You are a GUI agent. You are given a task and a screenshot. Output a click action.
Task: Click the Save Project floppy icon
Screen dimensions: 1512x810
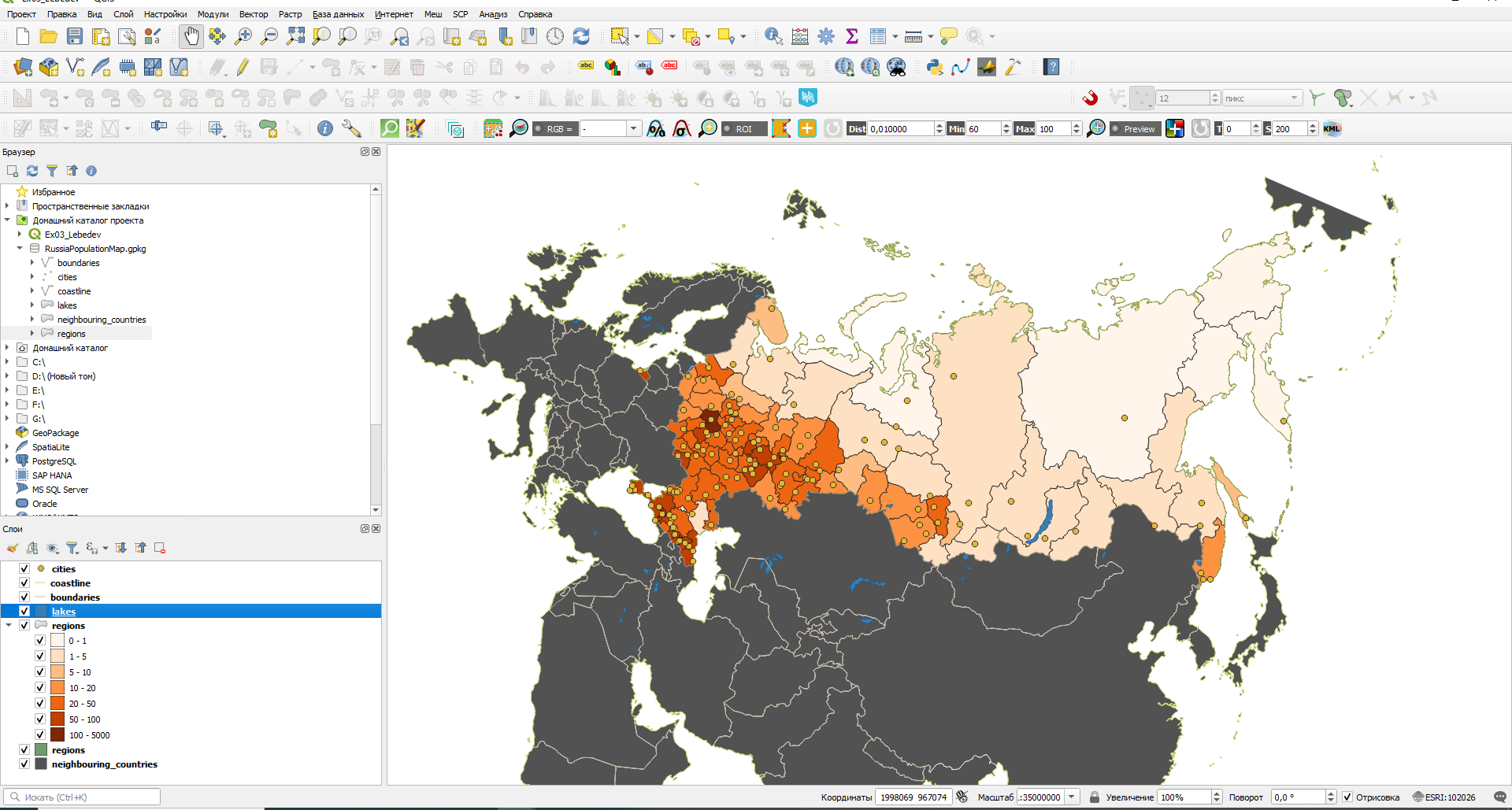(x=75, y=36)
